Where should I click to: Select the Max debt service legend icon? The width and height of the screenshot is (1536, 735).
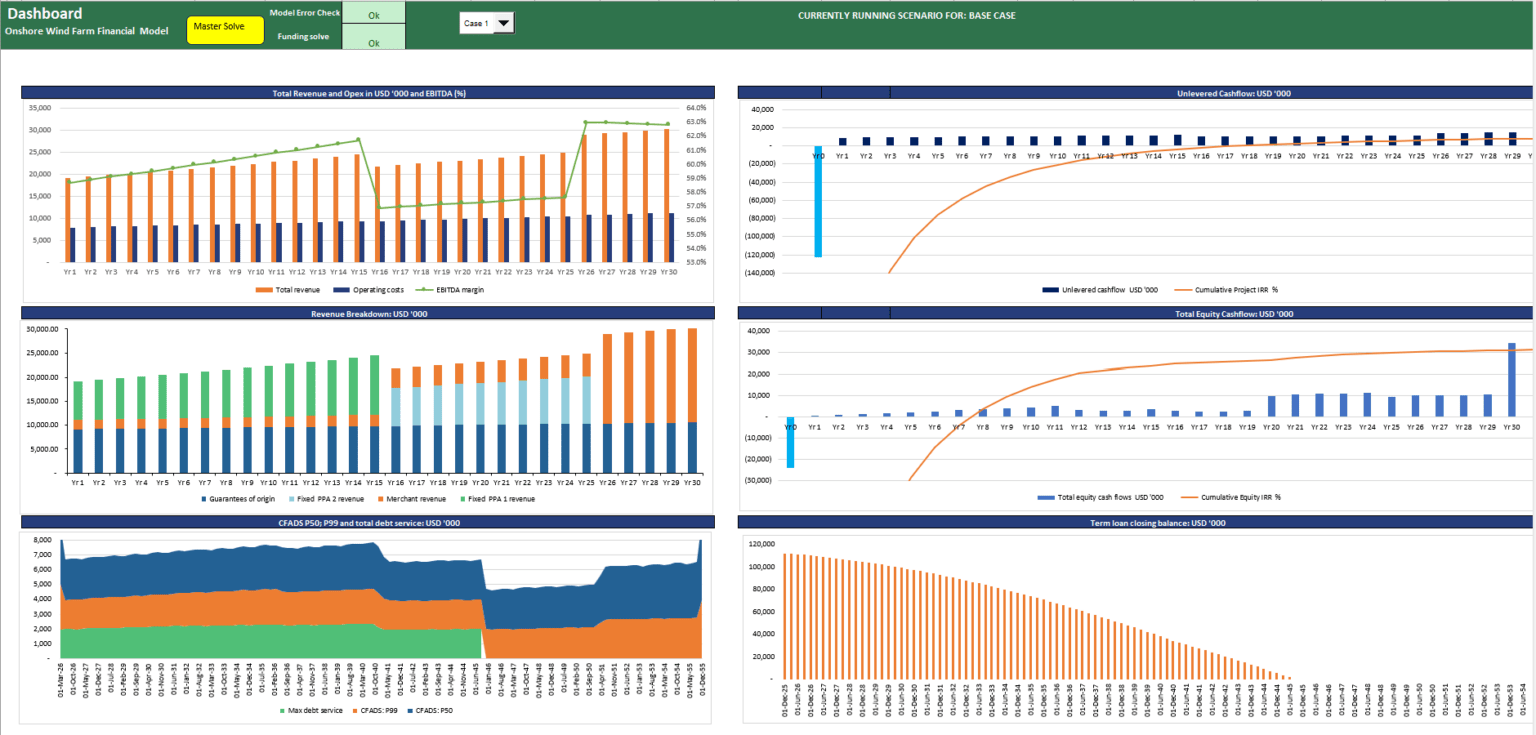click(x=281, y=710)
